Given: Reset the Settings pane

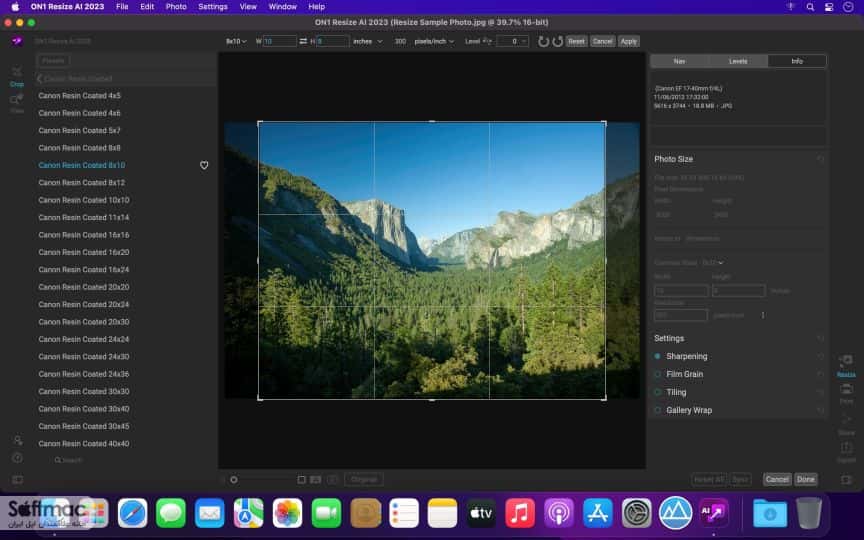Looking at the screenshot, I should tap(820, 338).
